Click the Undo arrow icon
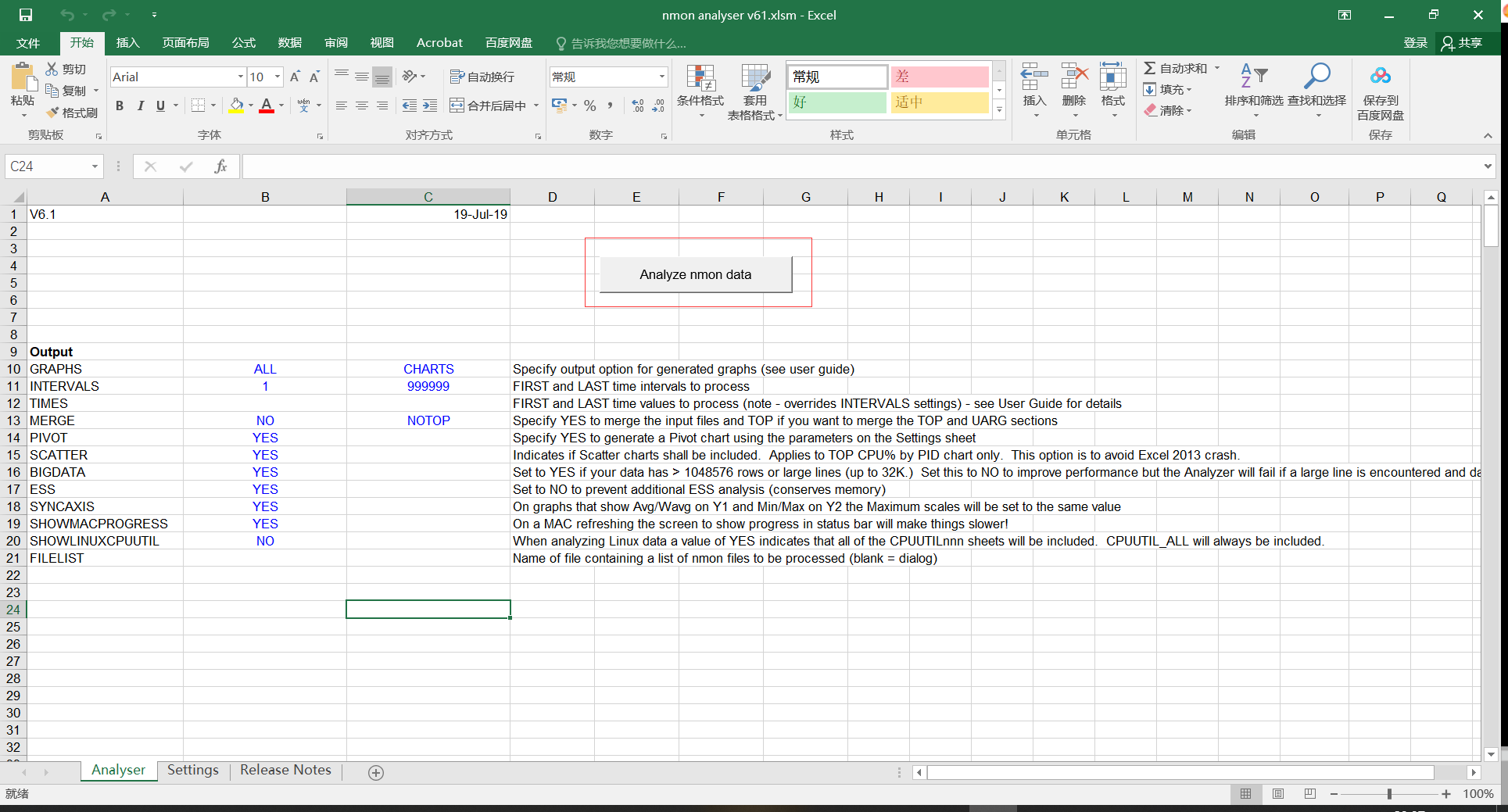Viewport: 1508px width, 812px height. [67, 15]
